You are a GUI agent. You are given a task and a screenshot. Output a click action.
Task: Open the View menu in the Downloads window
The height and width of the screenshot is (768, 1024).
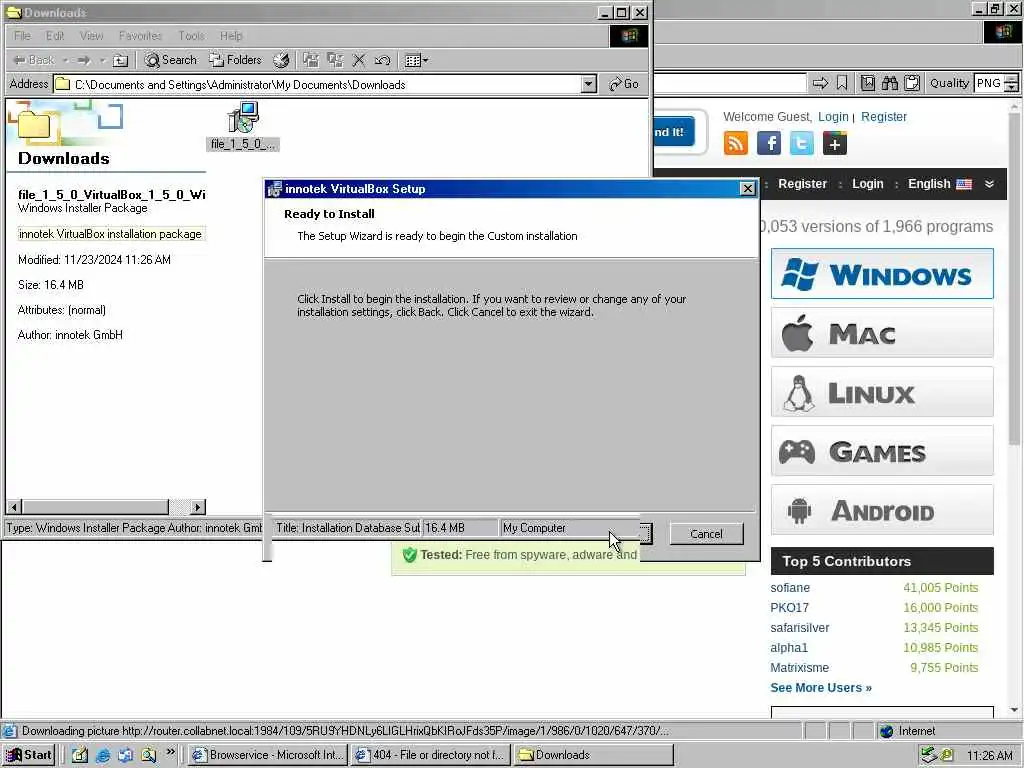[x=91, y=36]
